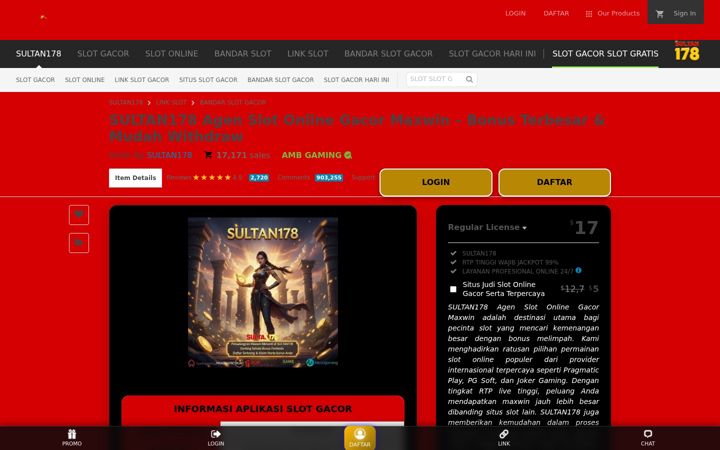Screen dimensions: 720x450
Task: Open SLOT GACOR main navigation item
Action: (103, 54)
